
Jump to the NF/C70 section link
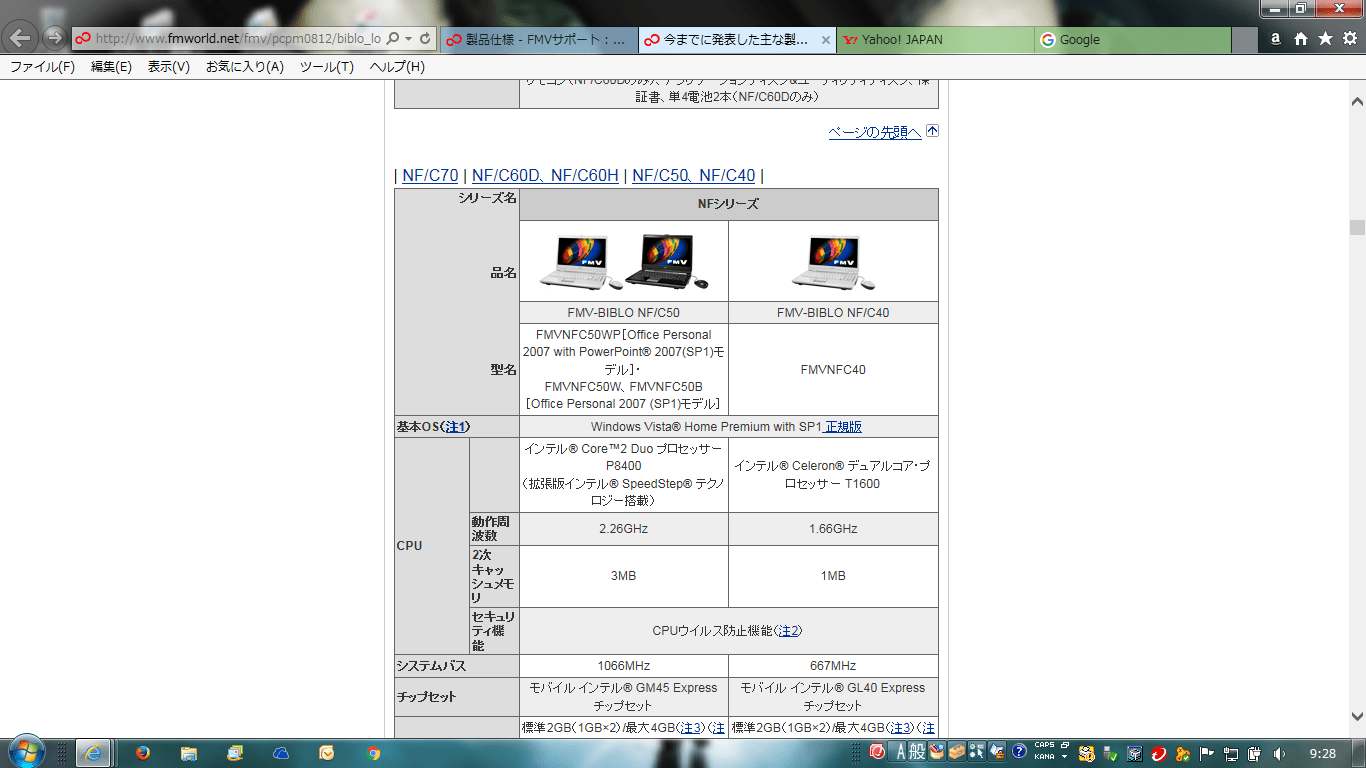[x=430, y=176]
